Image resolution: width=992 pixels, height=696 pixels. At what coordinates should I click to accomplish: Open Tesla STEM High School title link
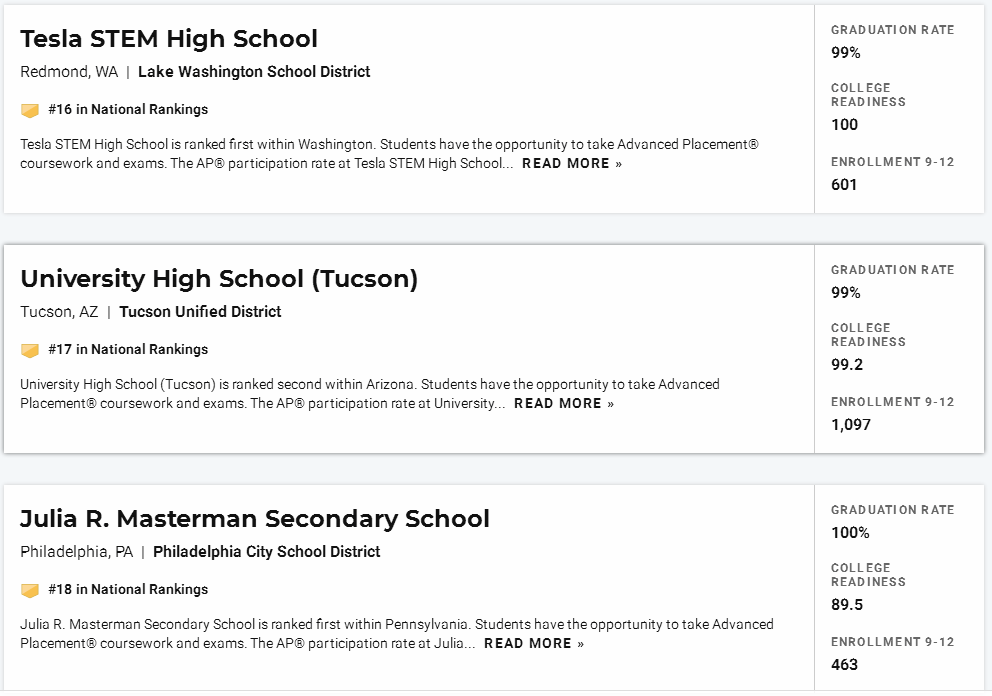[x=169, y=39]
